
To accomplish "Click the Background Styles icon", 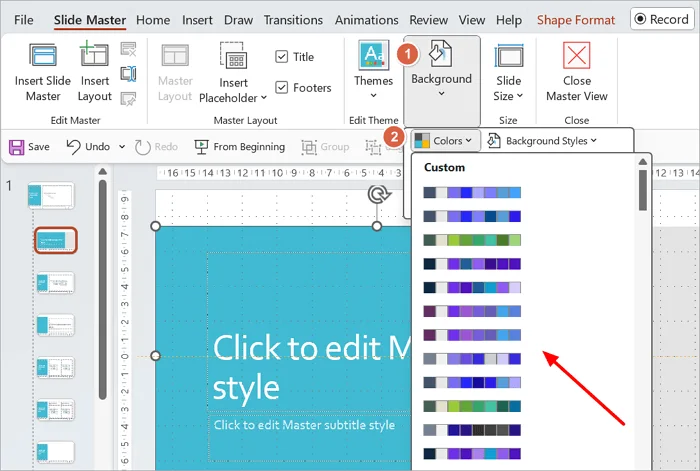I will [494, 141].
